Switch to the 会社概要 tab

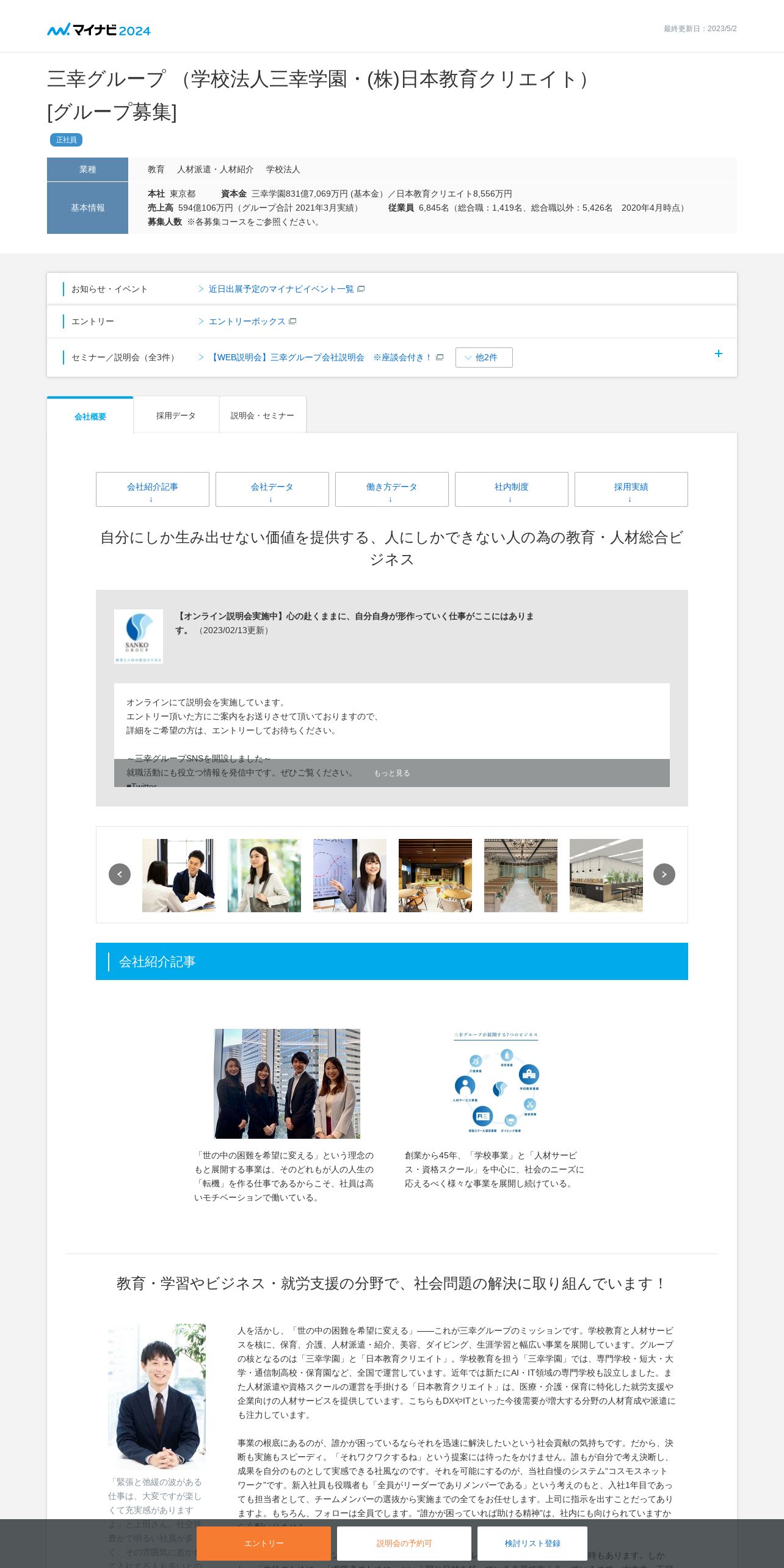(90, 416)
